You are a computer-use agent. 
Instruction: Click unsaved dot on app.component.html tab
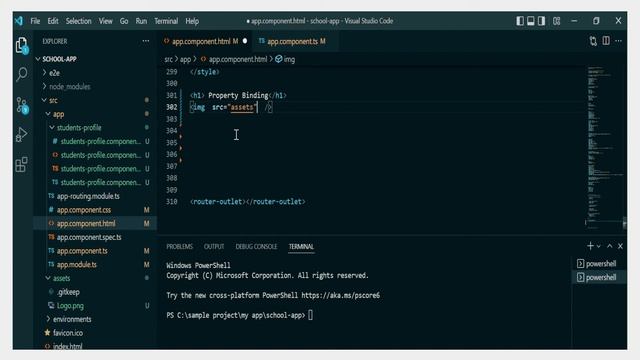(x=245, y=41)
